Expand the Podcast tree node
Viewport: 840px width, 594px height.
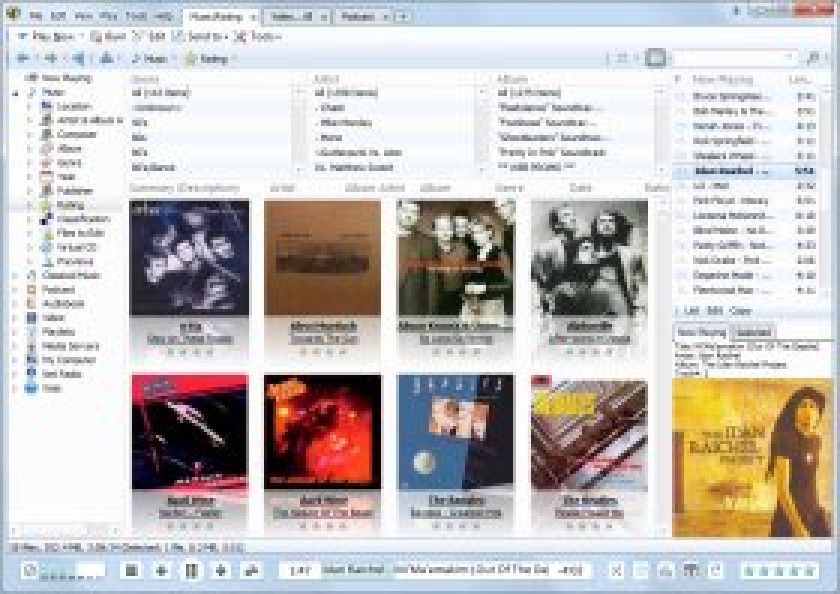click(15, 290)
